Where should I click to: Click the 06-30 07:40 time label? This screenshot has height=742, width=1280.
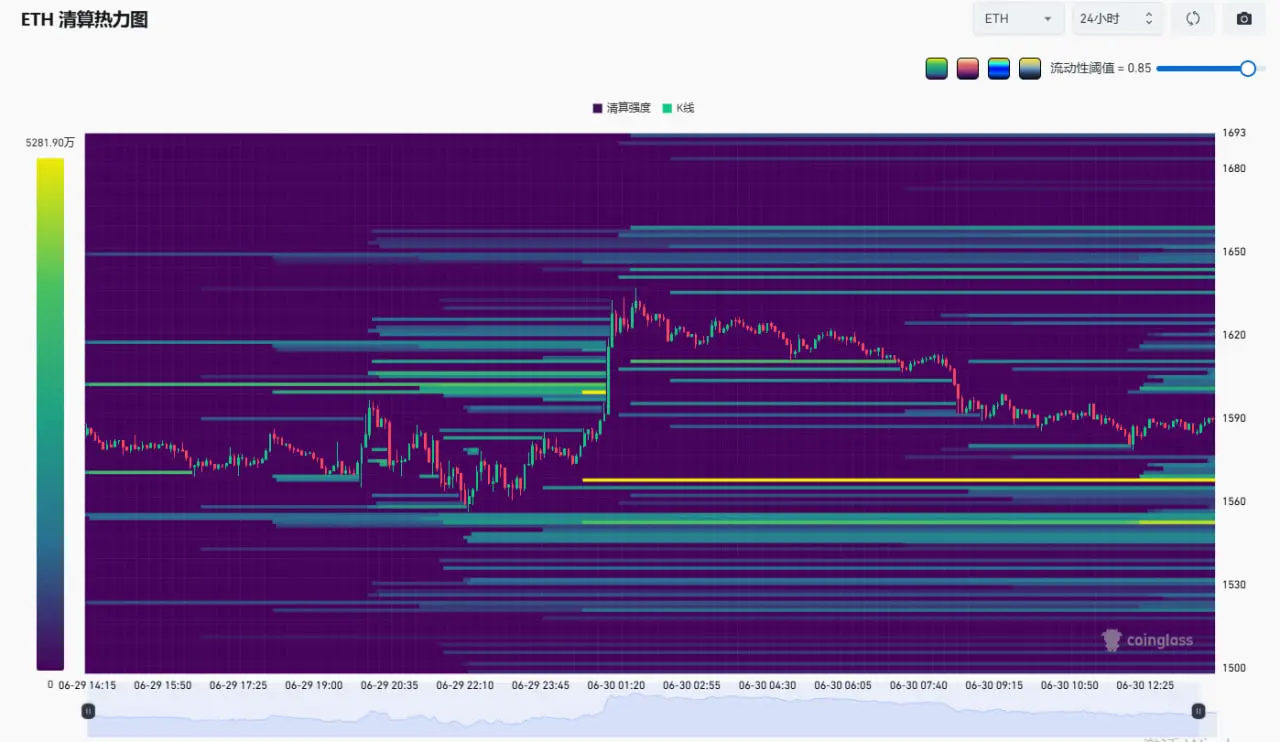918,685
